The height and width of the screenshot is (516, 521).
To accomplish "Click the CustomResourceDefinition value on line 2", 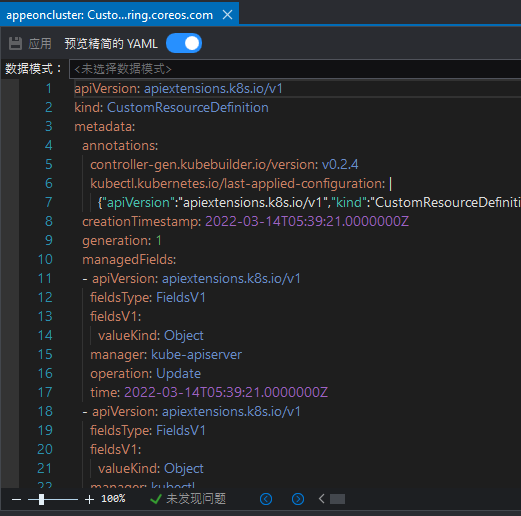I will coord(188,108).
